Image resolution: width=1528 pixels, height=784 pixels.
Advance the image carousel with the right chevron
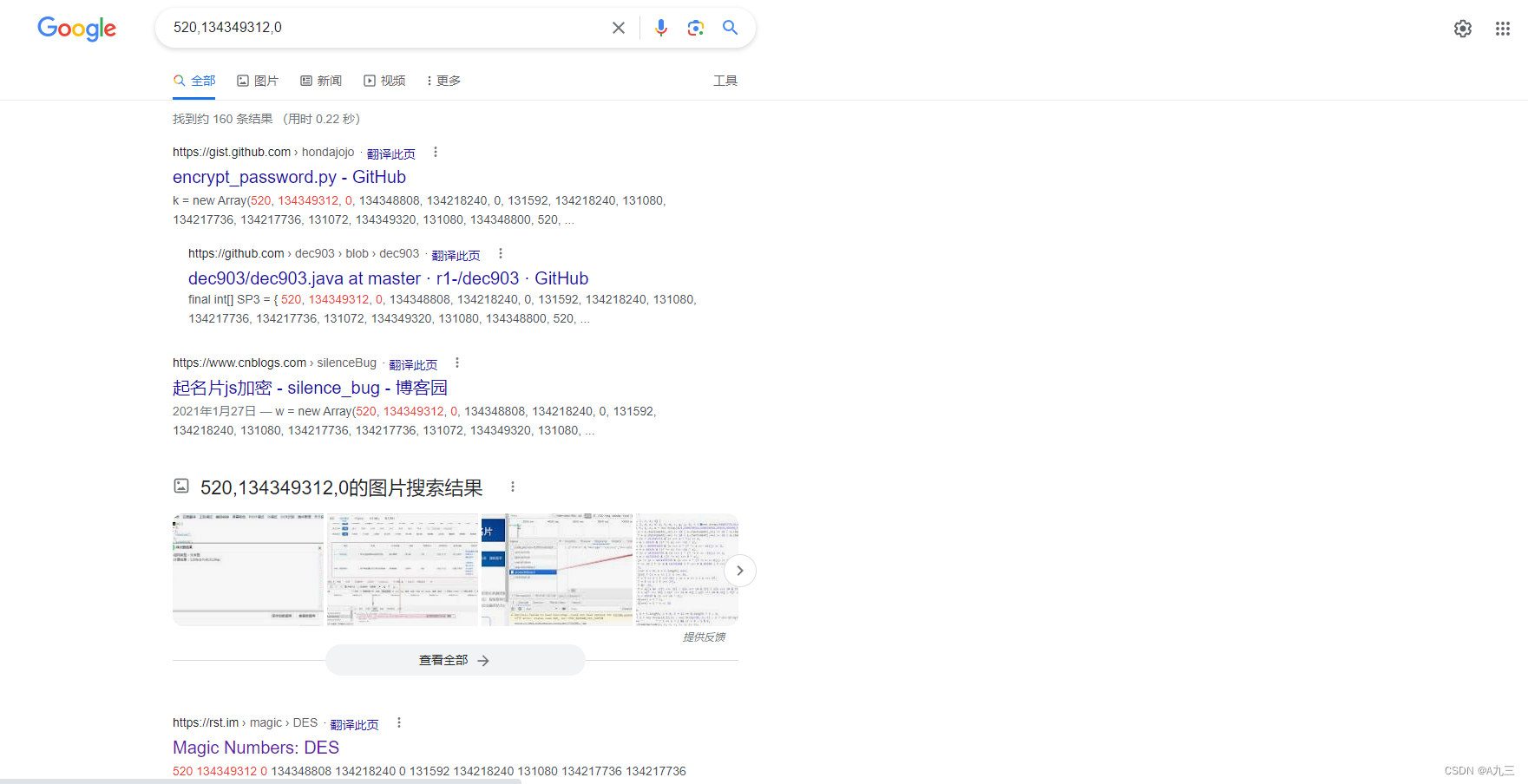[739, 571]
